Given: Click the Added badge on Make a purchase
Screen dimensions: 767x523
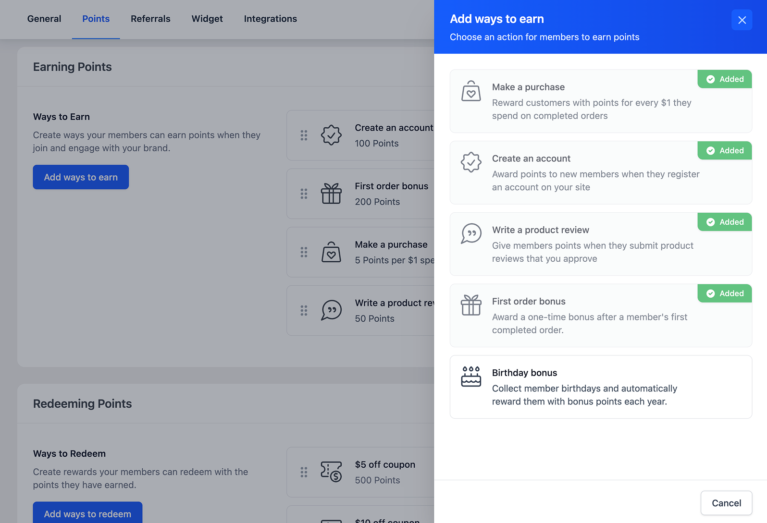Looking at the screenshot, I should 725,79.
